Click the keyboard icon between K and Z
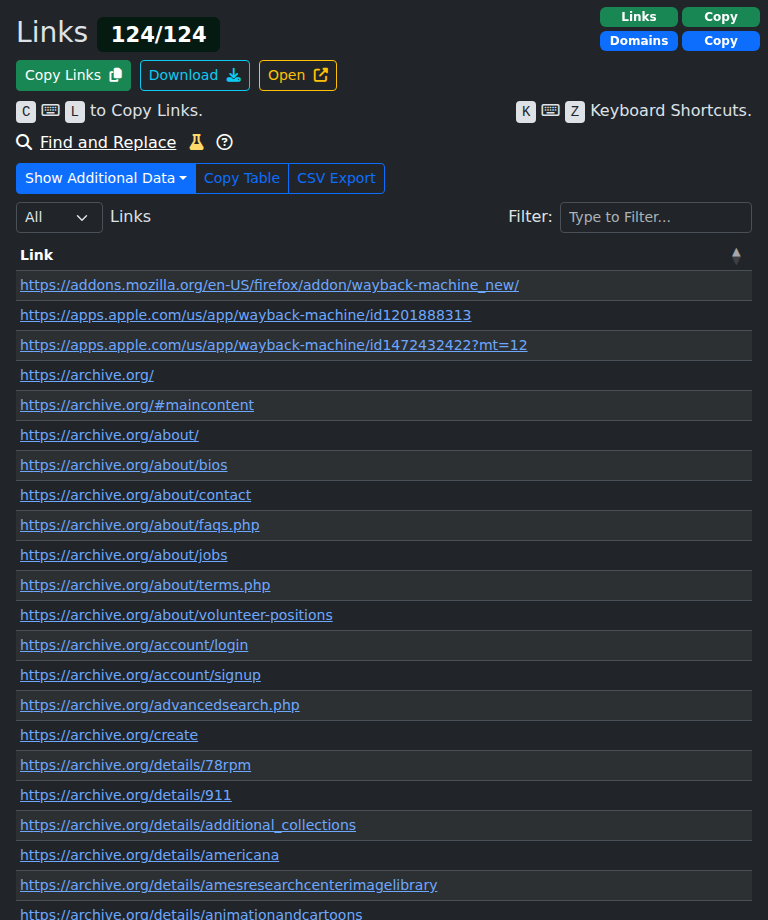 point(550,110)
